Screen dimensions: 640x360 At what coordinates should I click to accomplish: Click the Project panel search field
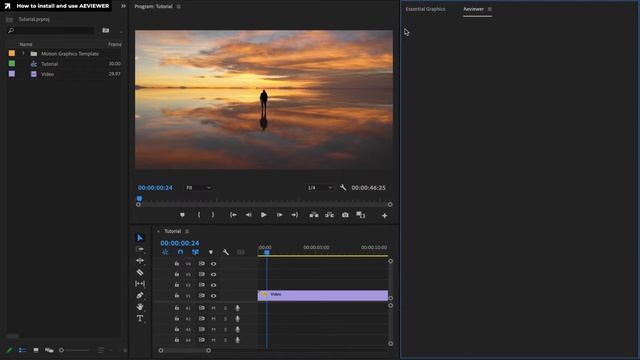pyautogui.click(x=51, y=30)
